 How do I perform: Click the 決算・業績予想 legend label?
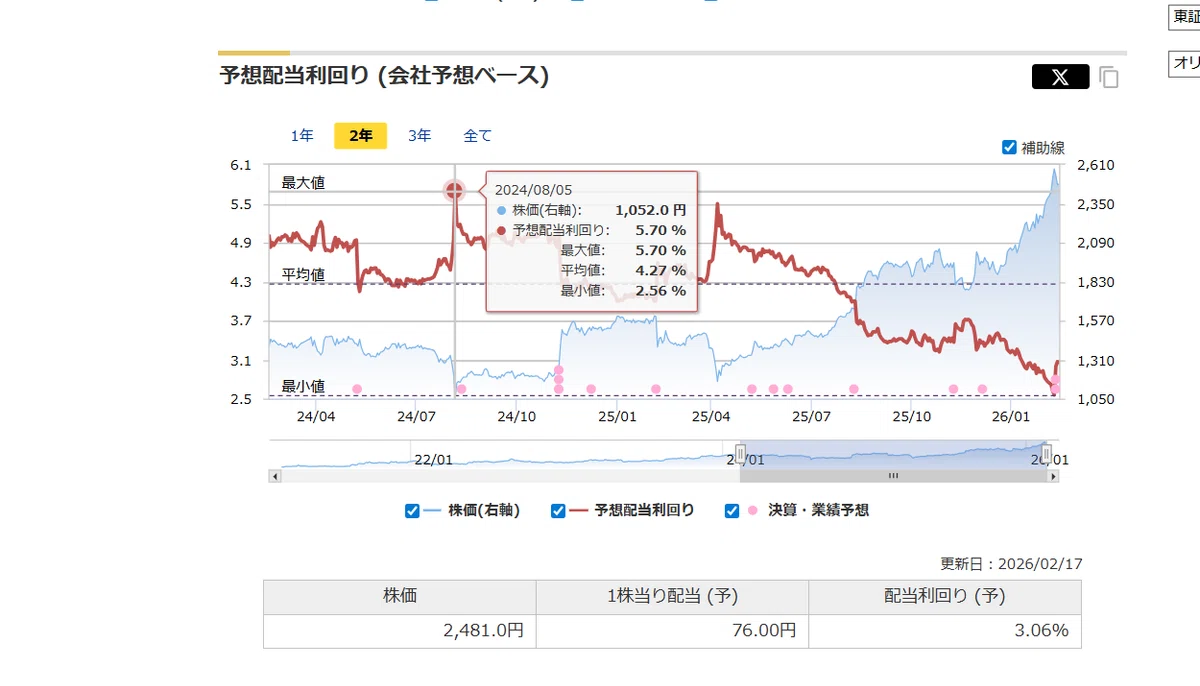click(818, 511)
